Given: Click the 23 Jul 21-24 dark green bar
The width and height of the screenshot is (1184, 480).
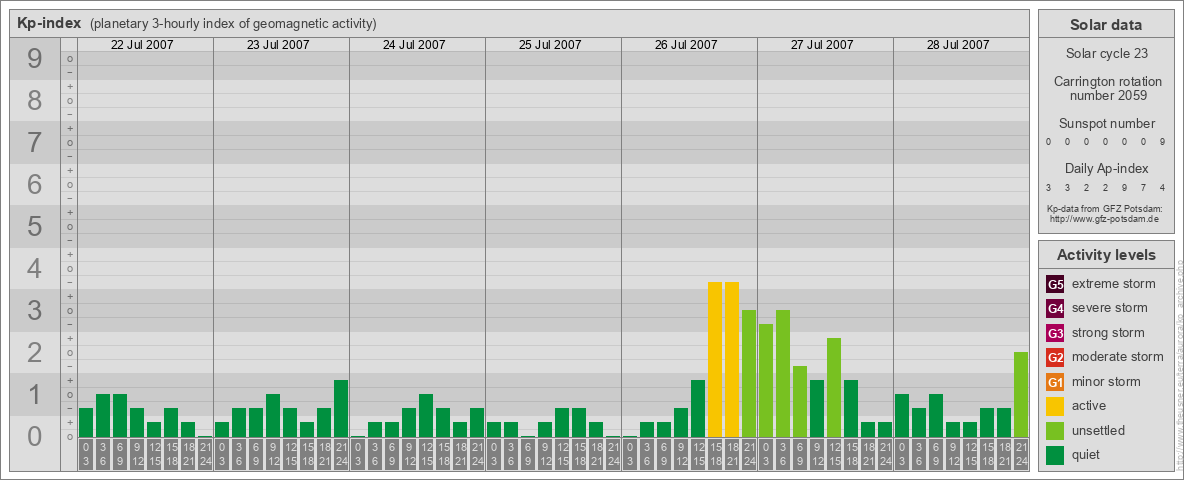Looking at the screenshot, I should 341,408.
